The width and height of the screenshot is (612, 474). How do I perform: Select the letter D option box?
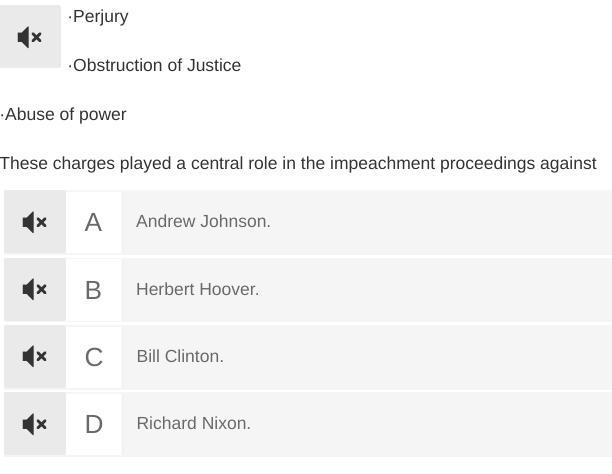click(93, 423)
